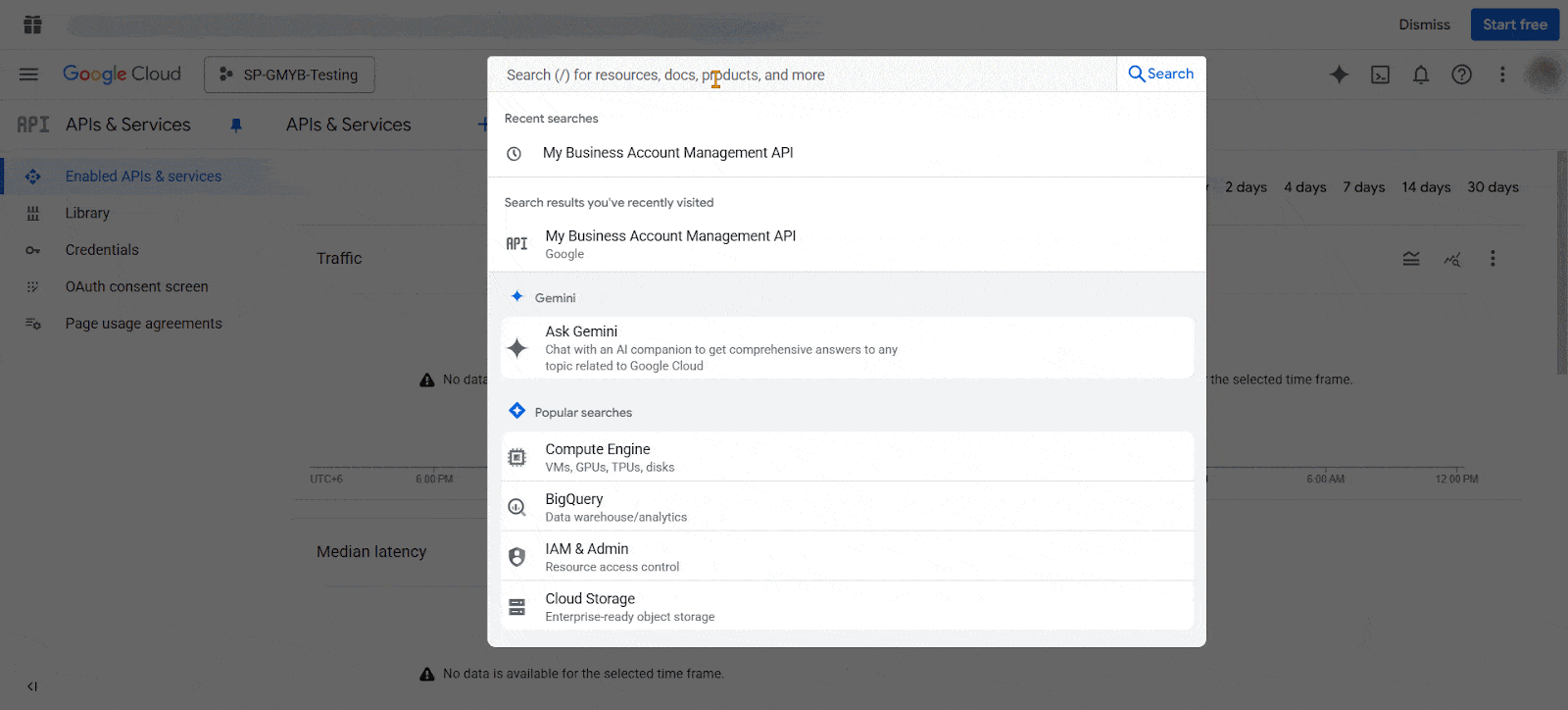Click the Page usage agreements icon
The height and width of the screenshot is (710, 1568).
tap(32, 324)
